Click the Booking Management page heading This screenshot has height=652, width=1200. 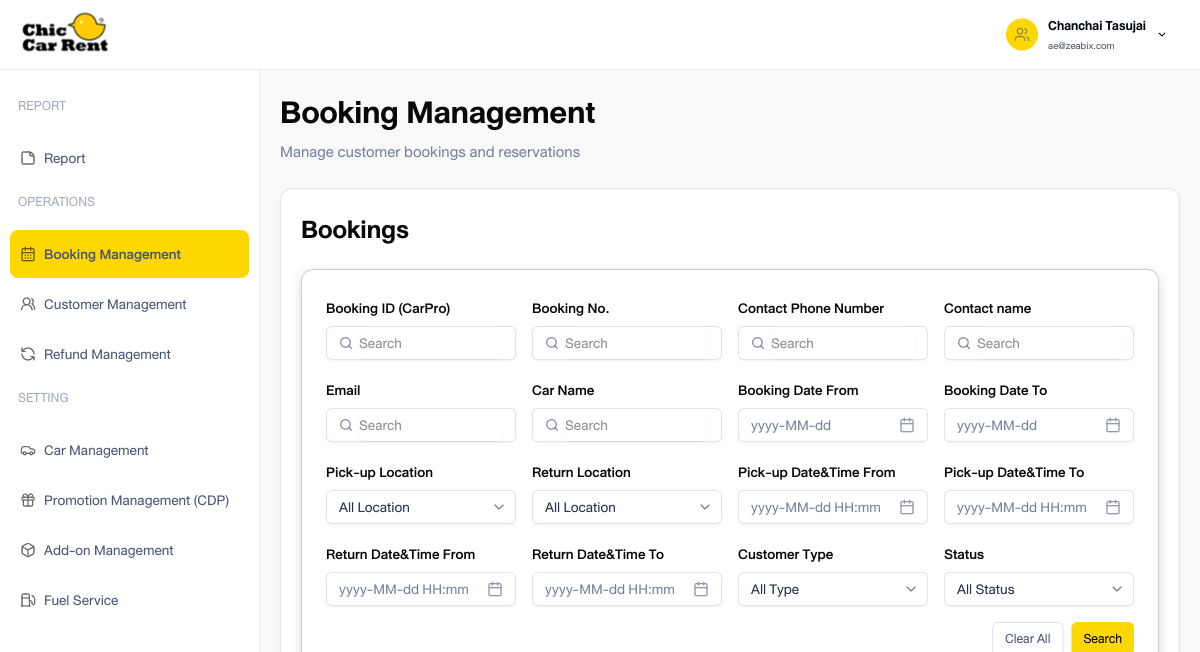(x=438, y=113)
